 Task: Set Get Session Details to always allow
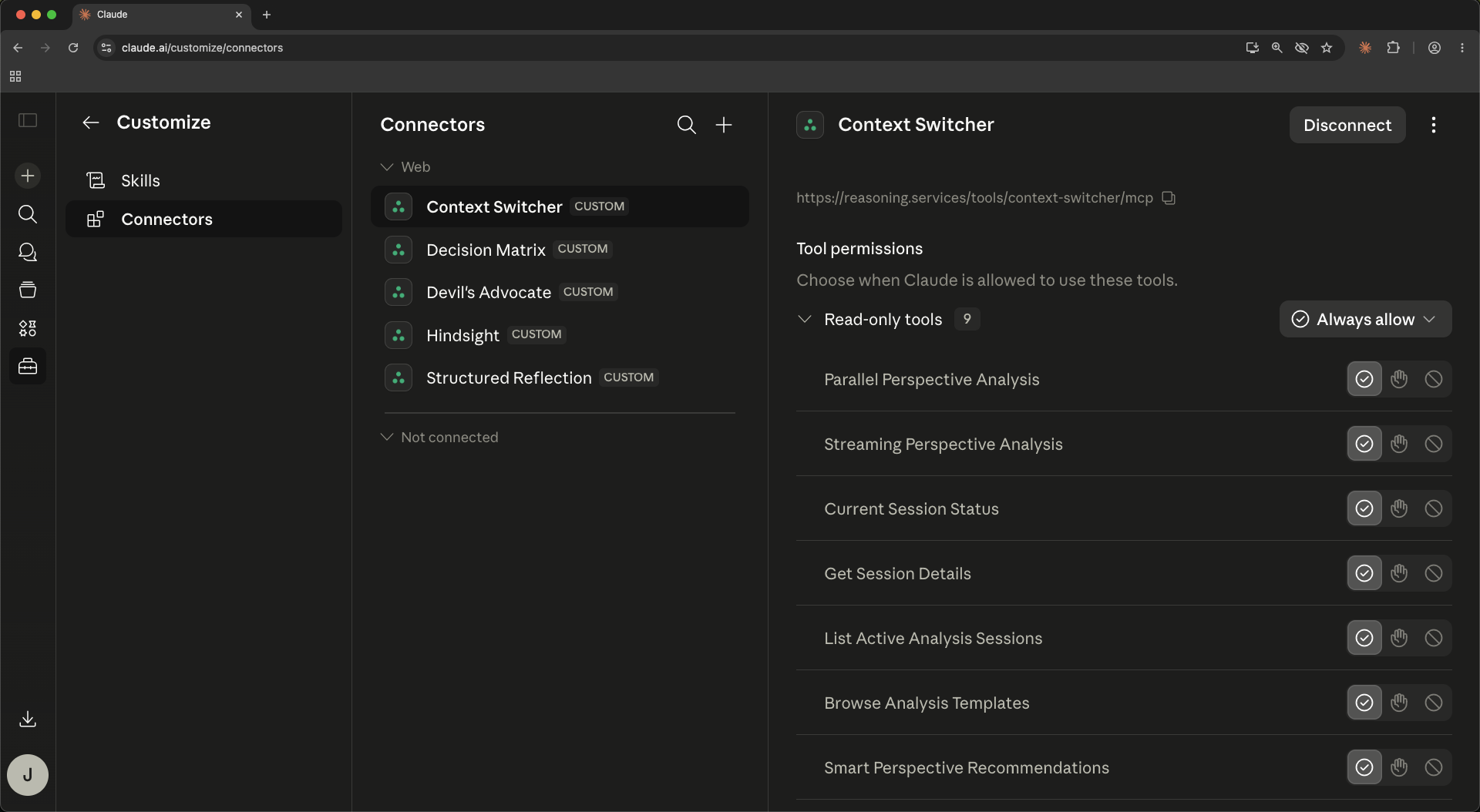click(1364, 573)
